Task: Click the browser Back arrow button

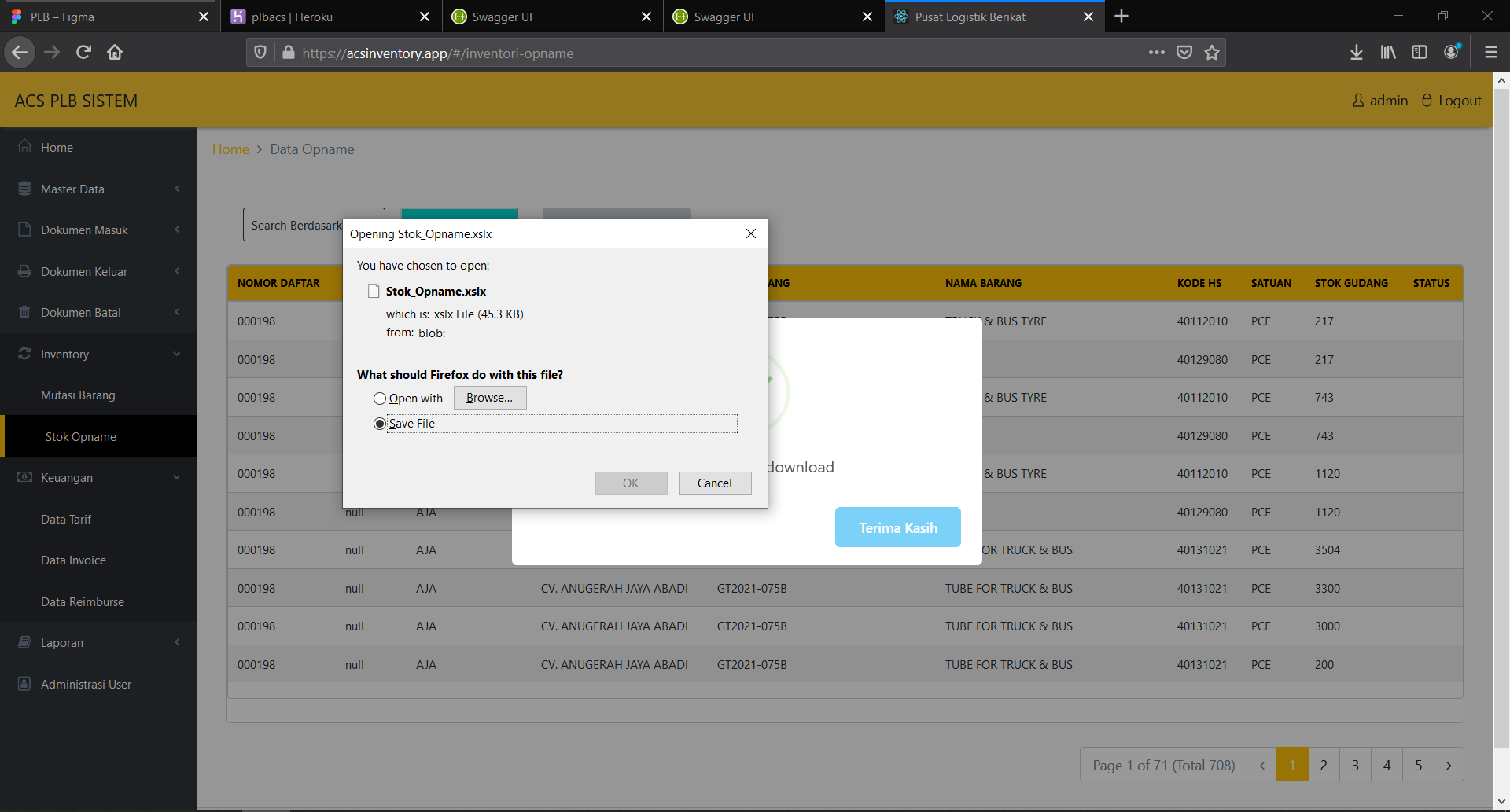Action: pos(20,53)
